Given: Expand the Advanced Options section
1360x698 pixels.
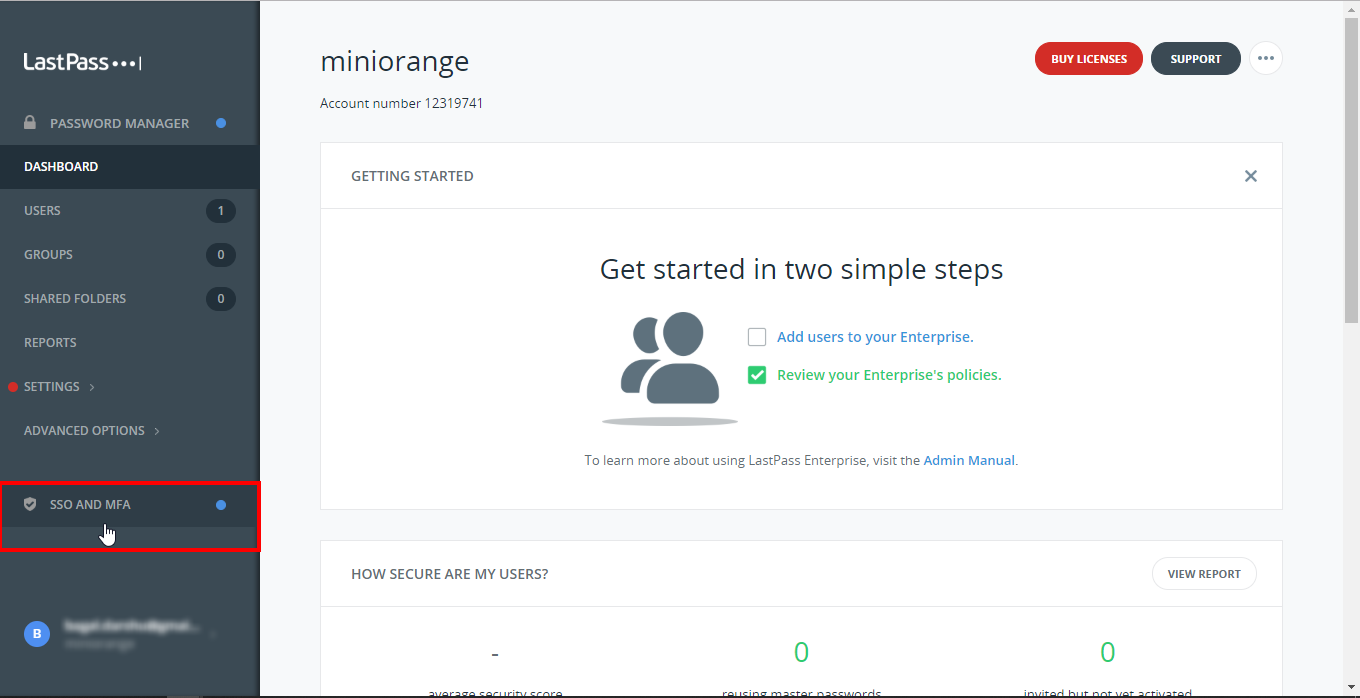Looking at the screenshot, I should click(84, 430).
